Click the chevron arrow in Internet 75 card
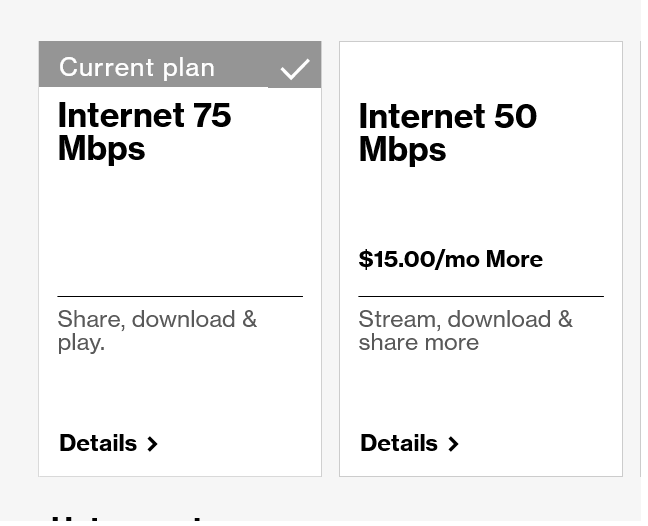 click(152, 444)
